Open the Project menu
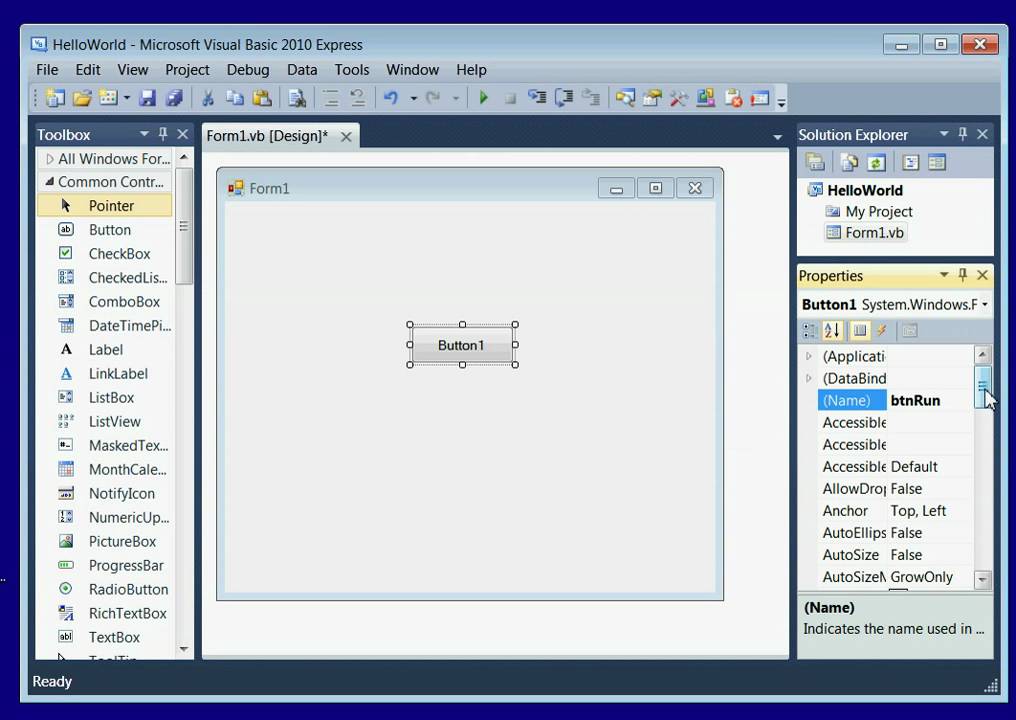Viewport: 1016px width, 720px height. tap(187, 69)
